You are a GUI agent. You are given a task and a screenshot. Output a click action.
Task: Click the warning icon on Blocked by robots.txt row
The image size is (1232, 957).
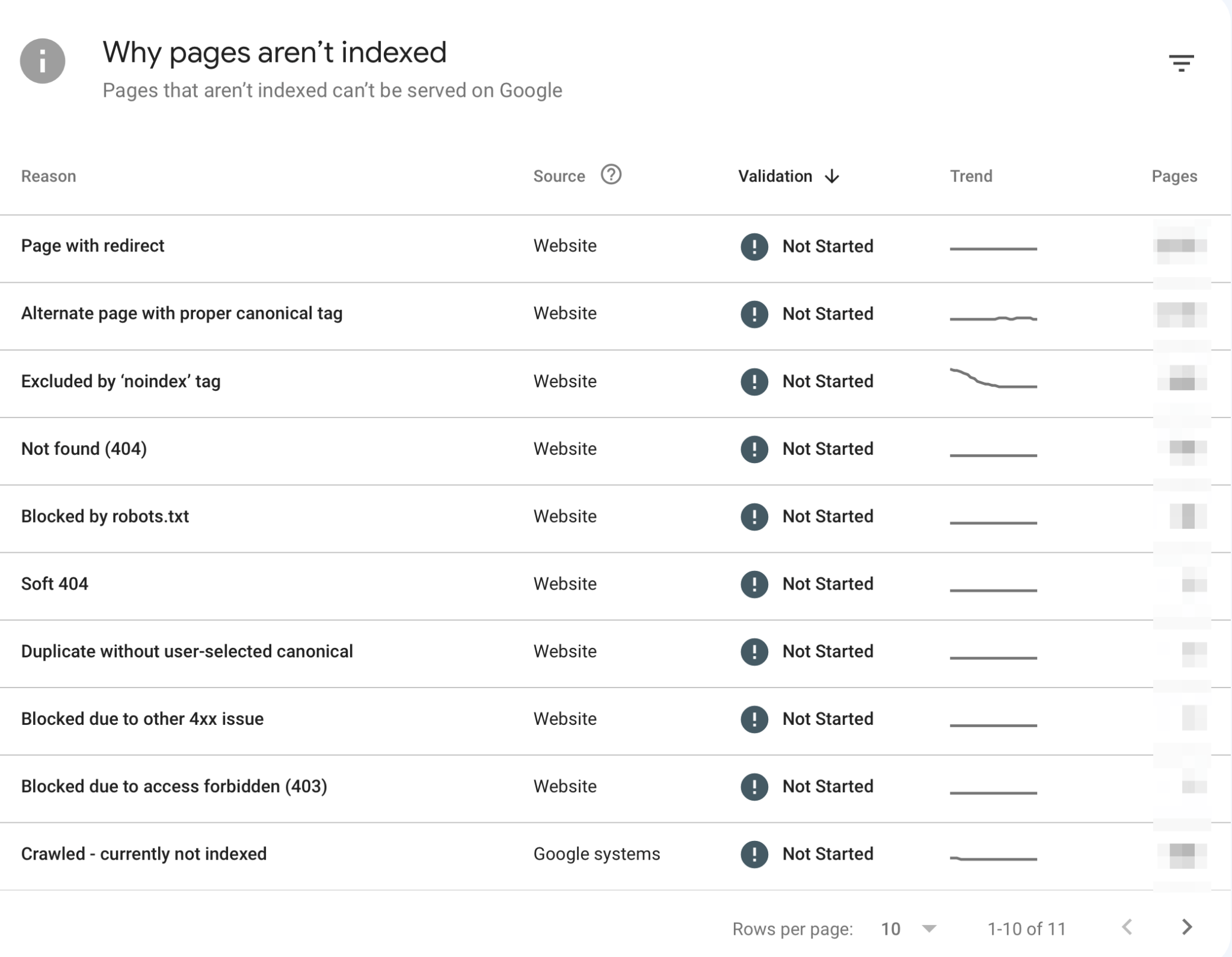[x=754, y=517]
